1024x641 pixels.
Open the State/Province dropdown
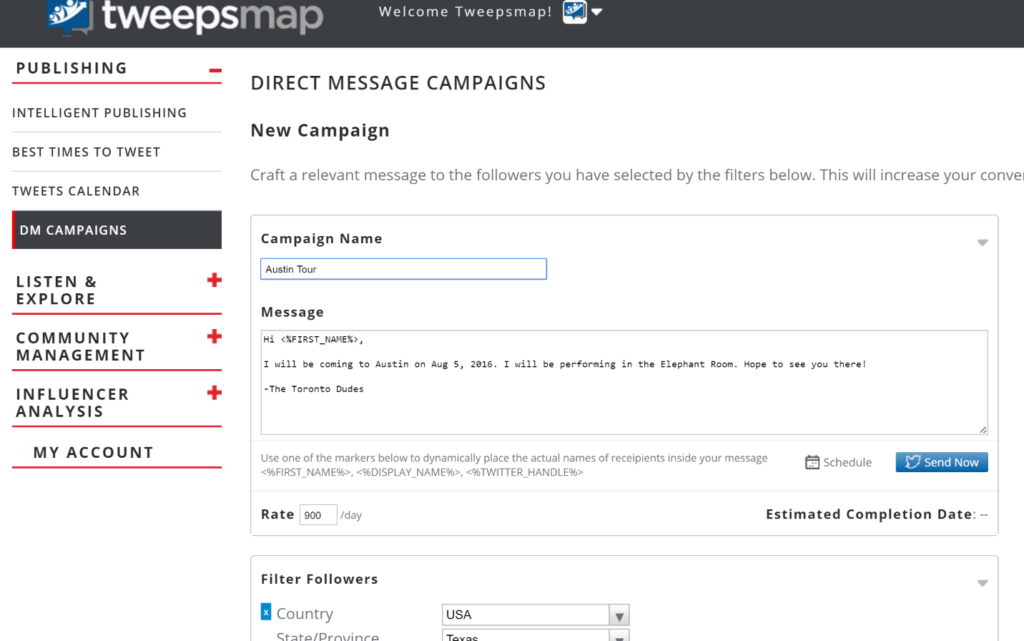pyautogui.click(x=535, y=636)
